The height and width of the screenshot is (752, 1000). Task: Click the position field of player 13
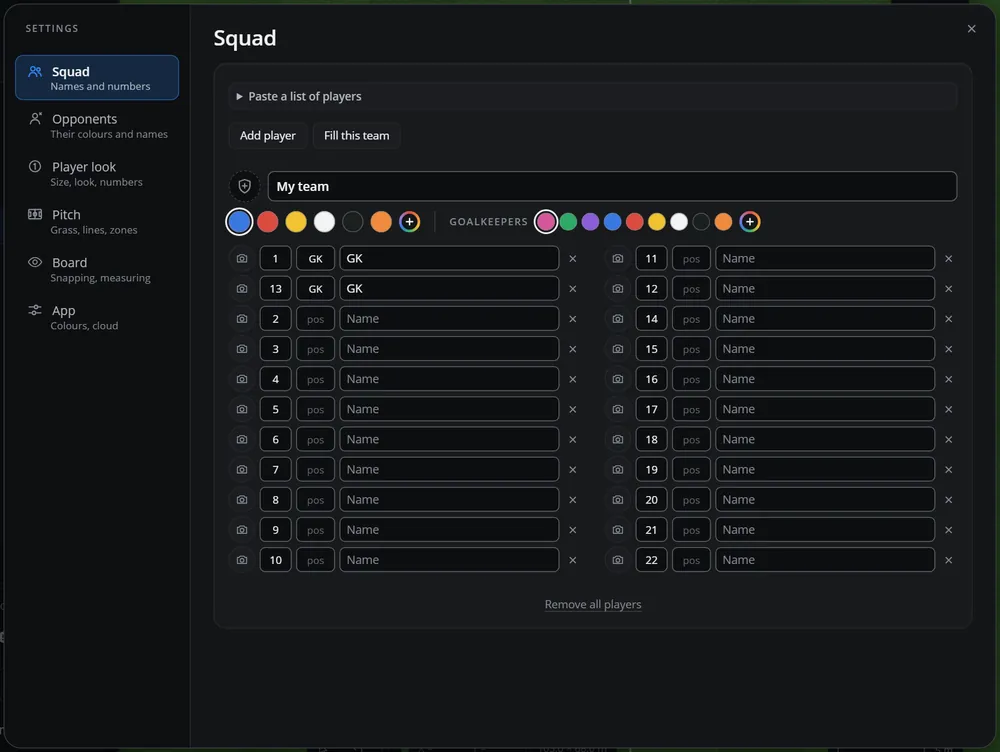(315, 288)
